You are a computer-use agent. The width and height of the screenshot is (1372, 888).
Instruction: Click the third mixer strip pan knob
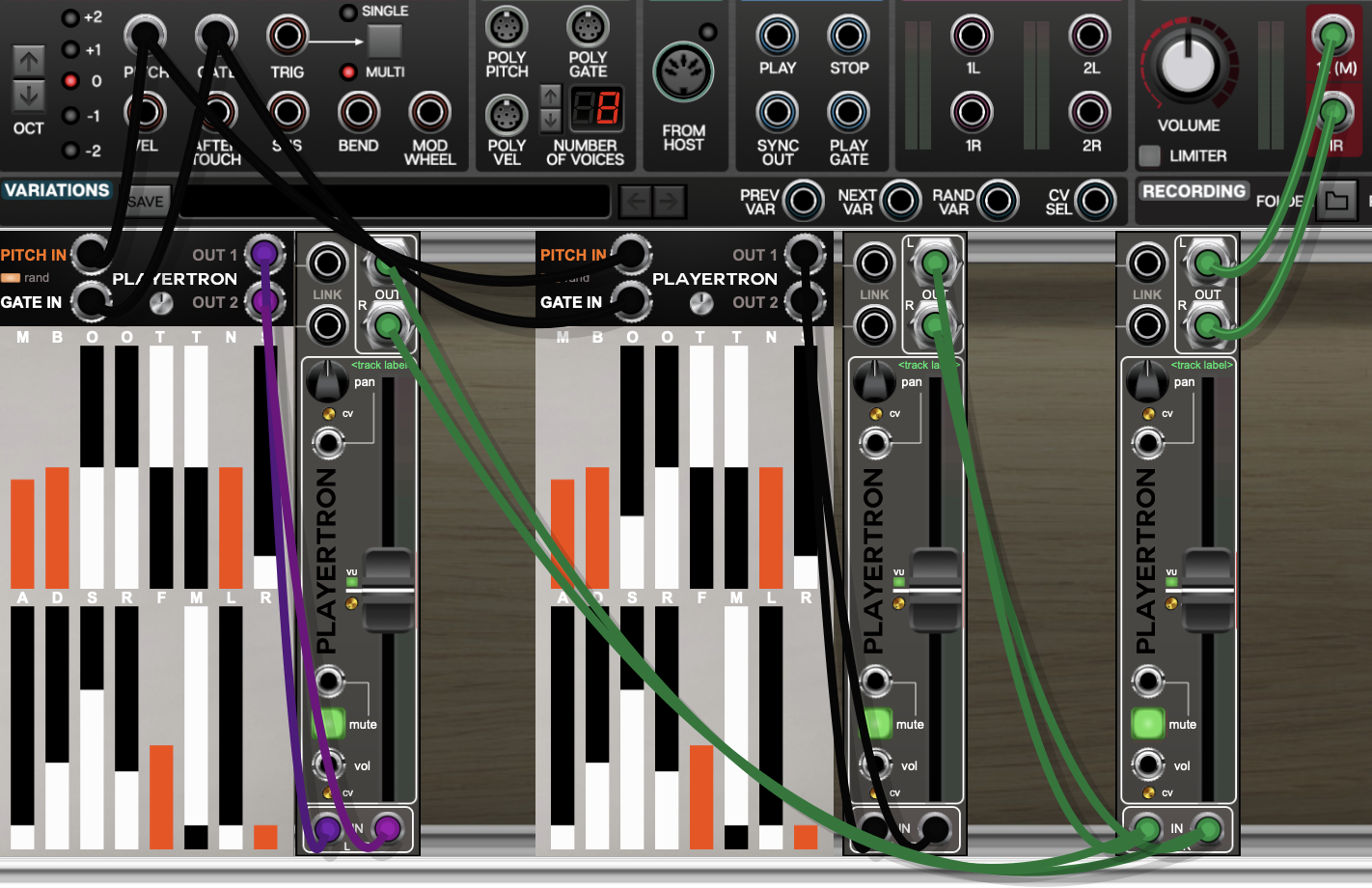1146,381
